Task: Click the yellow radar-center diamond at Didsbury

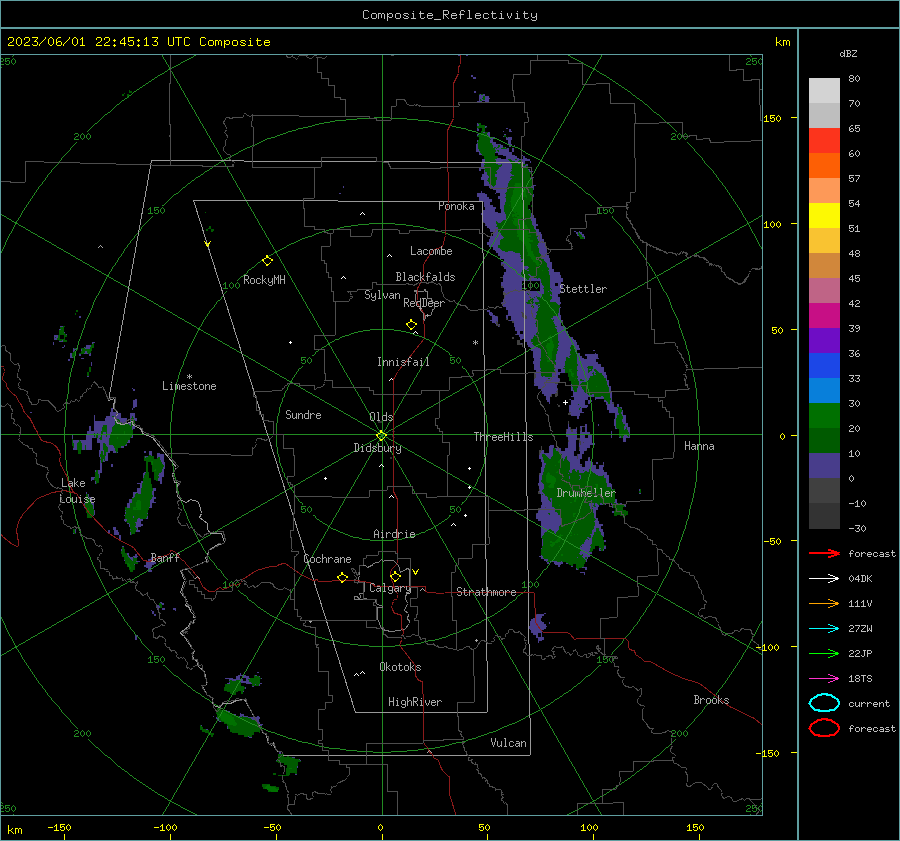Action: point(382,436)
